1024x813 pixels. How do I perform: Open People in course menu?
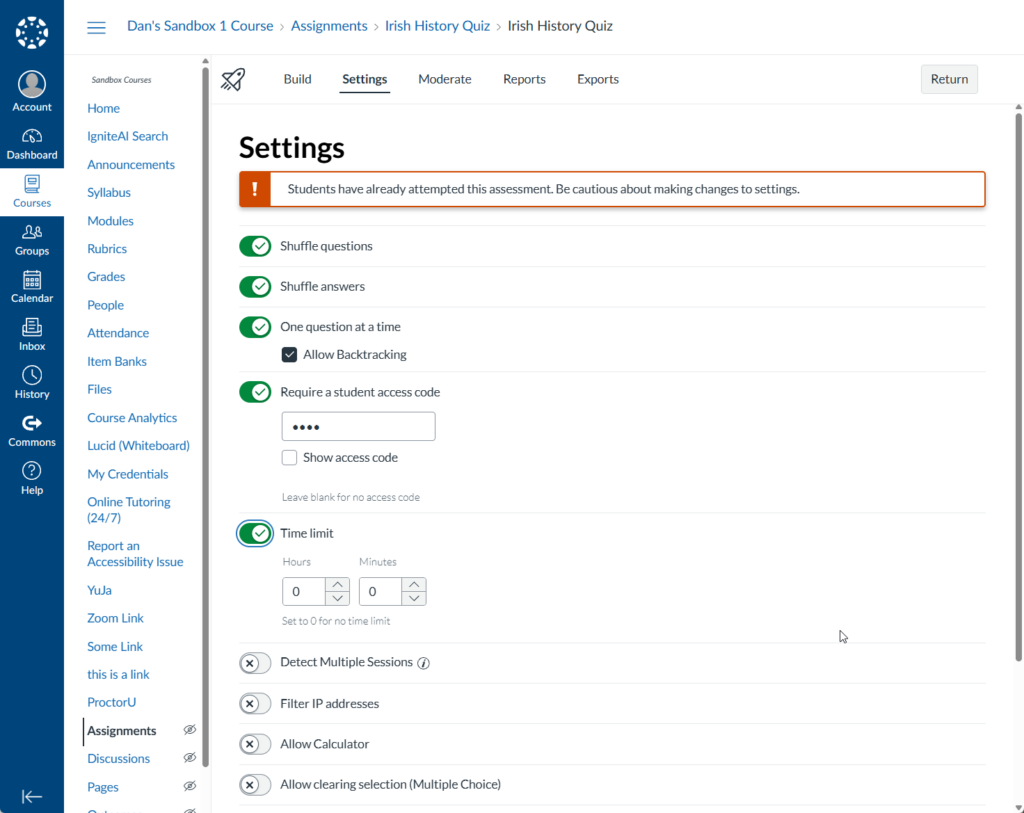point(105,305)
